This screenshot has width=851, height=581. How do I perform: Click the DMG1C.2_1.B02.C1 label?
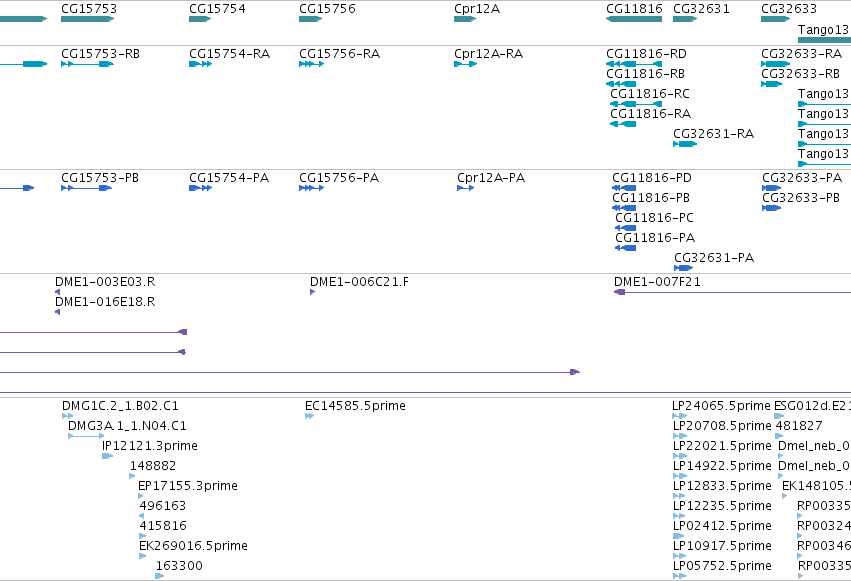(x=120, y=406)
